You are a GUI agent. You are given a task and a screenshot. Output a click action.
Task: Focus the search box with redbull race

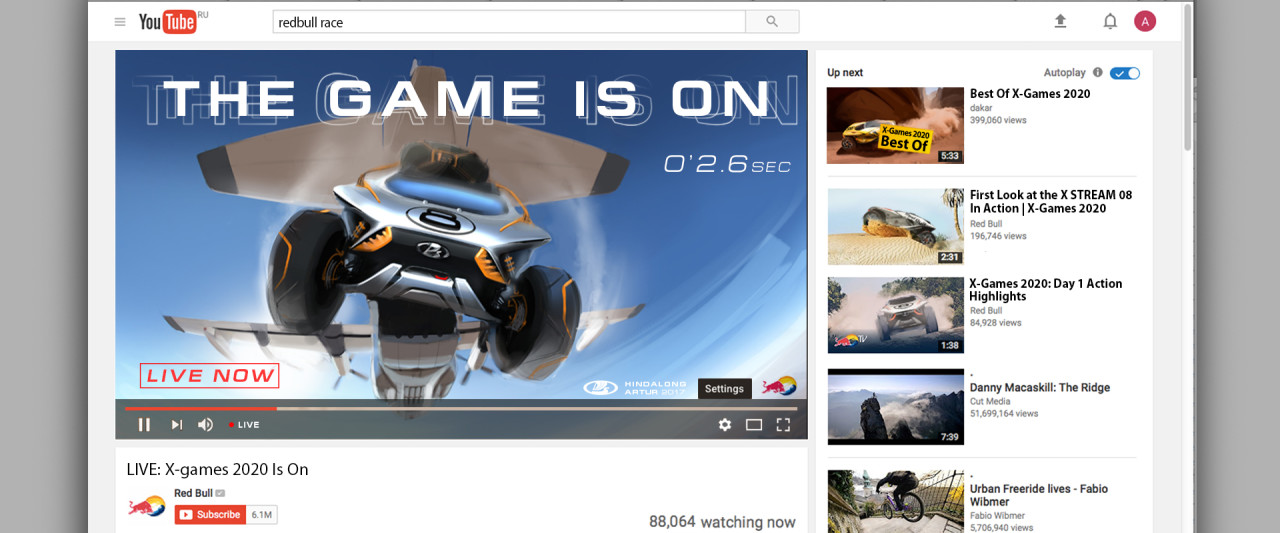click(x=509, y=22)
